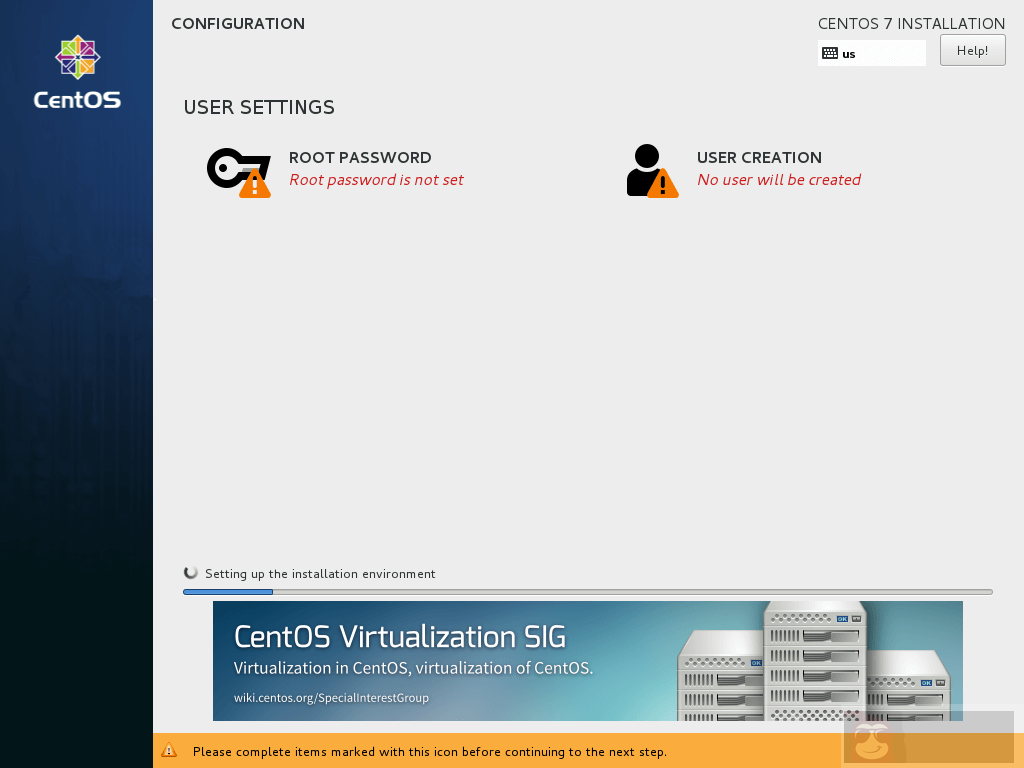The height and width of the screenshot is (768, 1024).
Task: Click the installation progress bar
Action: (x=588, y=591)
